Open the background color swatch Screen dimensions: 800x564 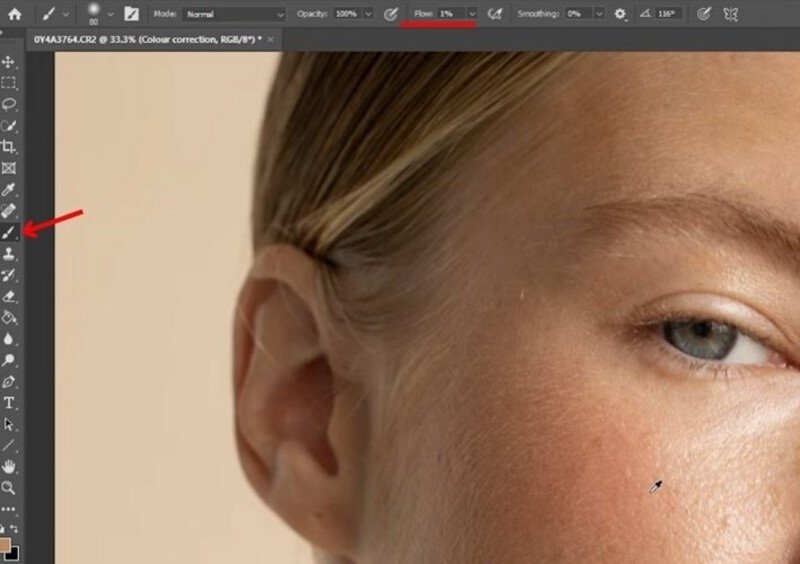pos(14,555)
